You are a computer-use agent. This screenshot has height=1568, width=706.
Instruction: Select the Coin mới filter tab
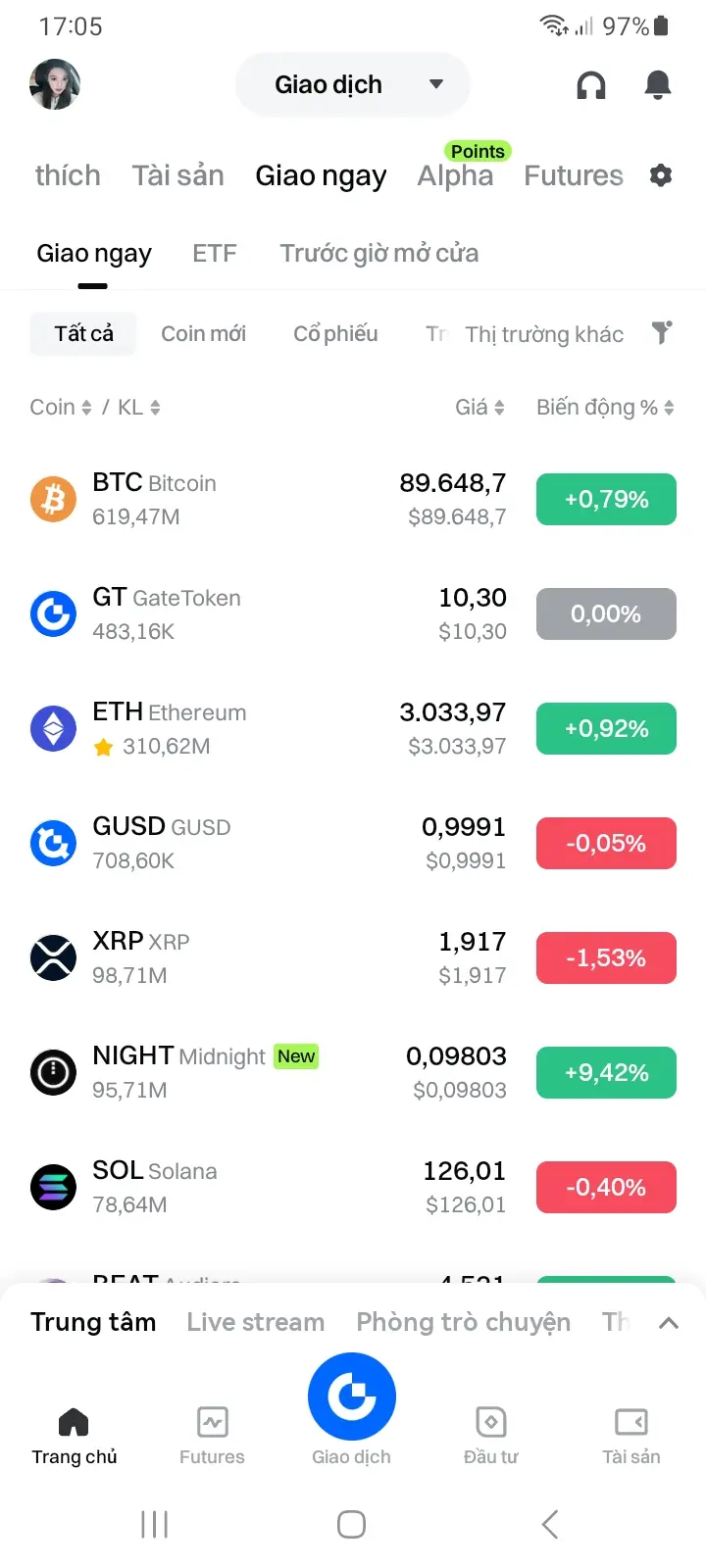pyautogui.click(x=204, y=333)
